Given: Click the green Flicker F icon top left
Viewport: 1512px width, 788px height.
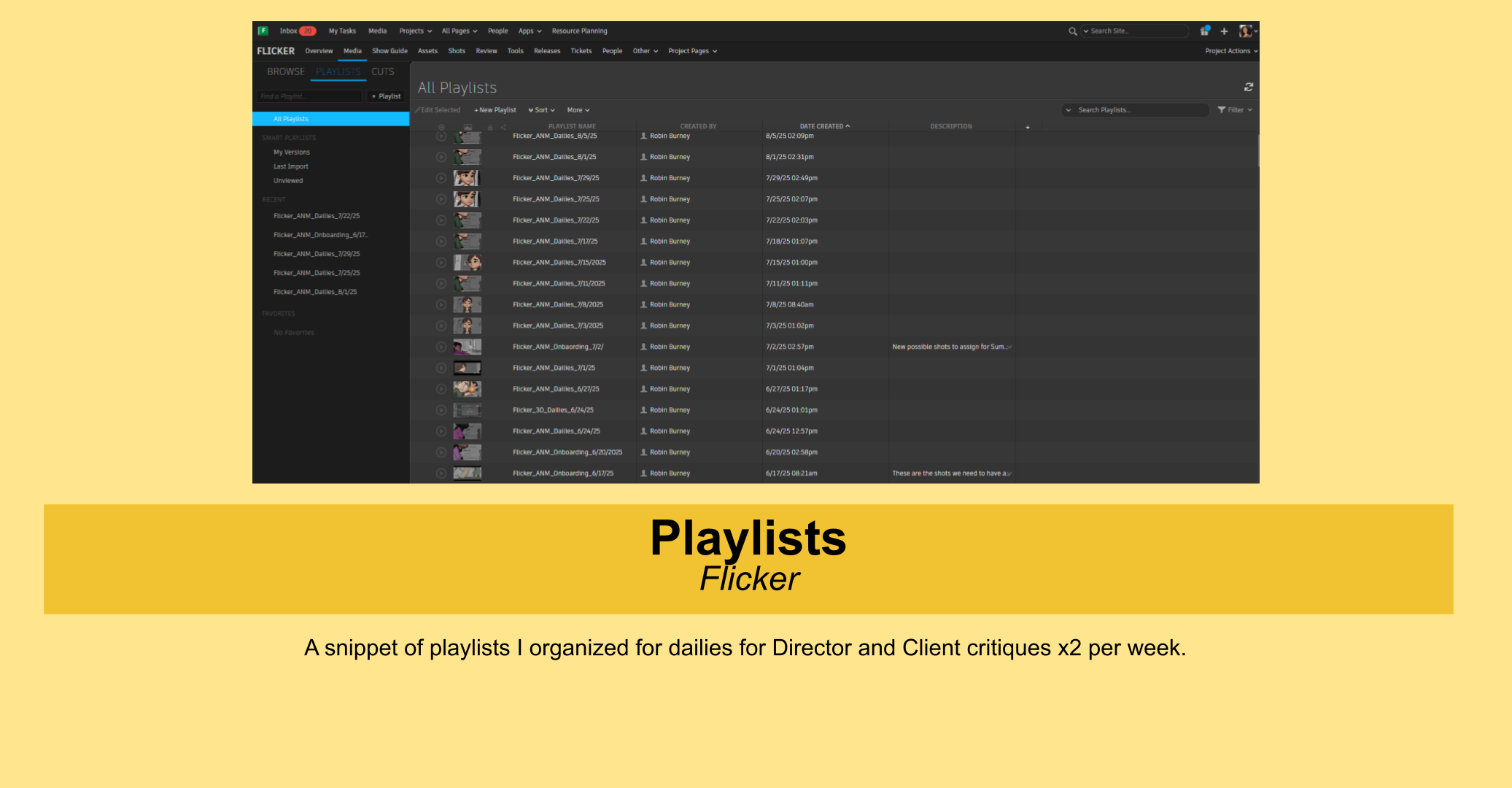Looking at the screenshot, I should [x=263, y=31].
